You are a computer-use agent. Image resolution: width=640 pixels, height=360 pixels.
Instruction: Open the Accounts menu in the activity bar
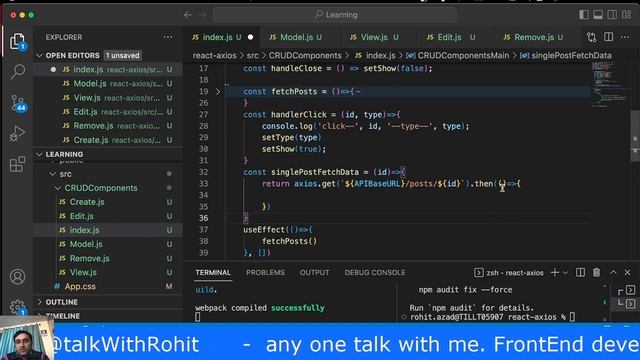coord(17,277)
